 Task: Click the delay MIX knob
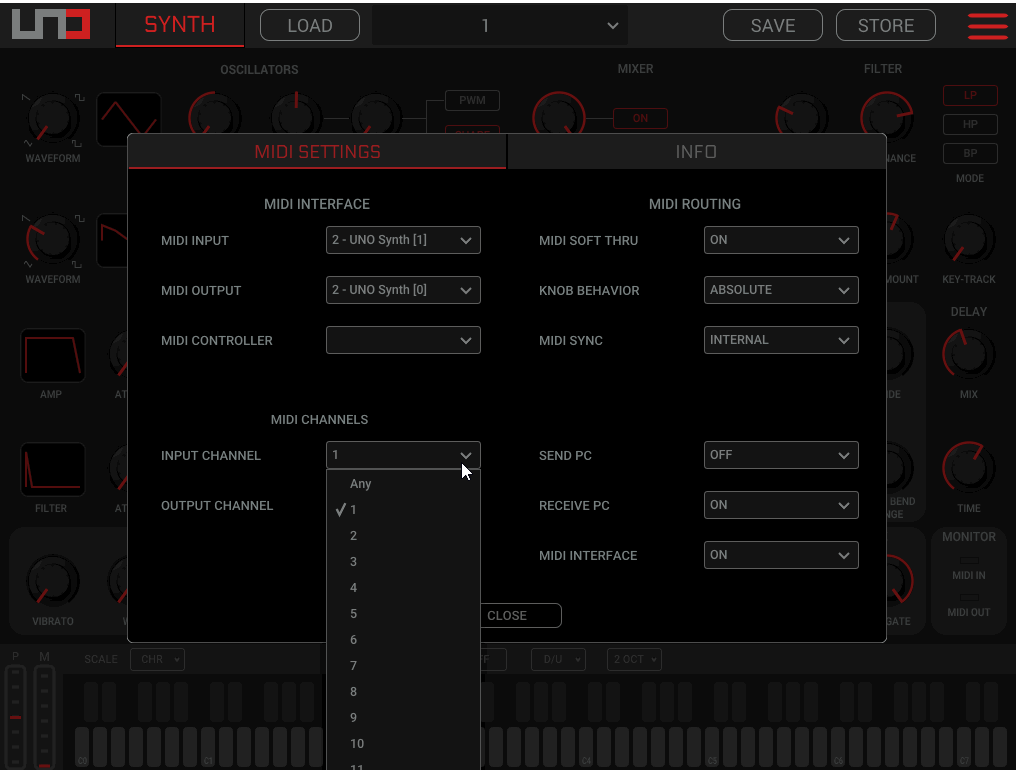[969, 355]
